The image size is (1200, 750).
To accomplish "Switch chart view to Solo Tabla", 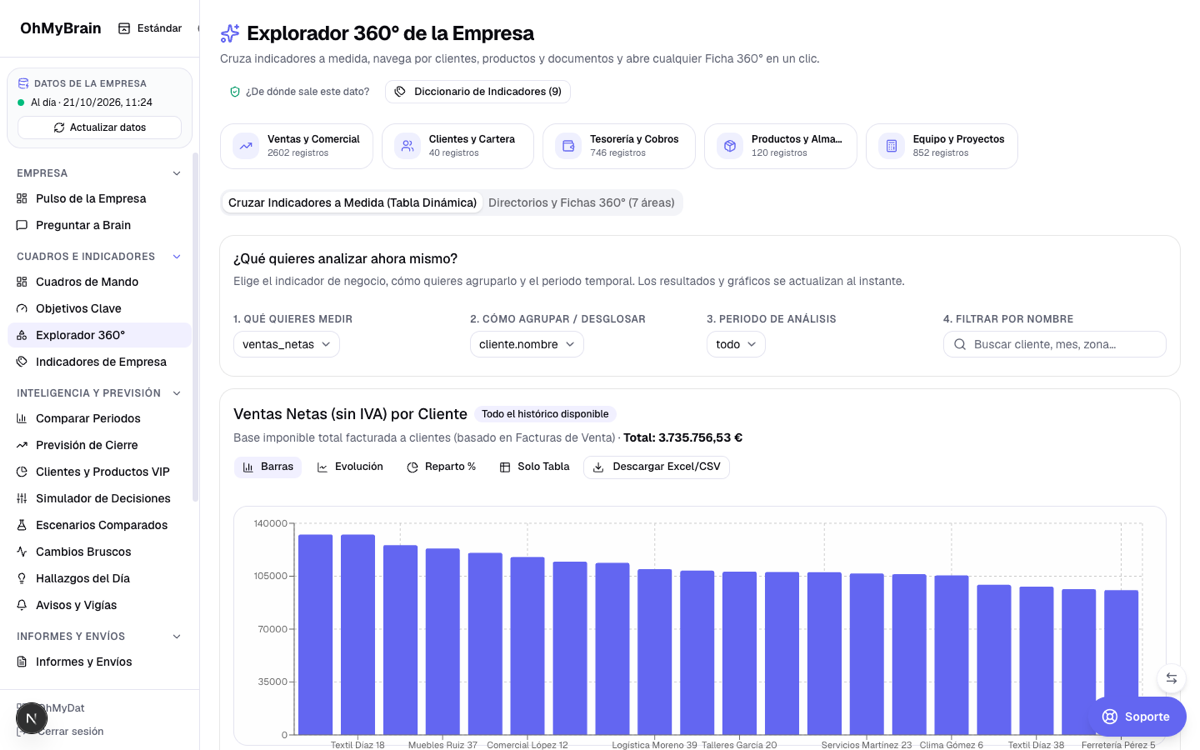I will click(x=534, y=467).
